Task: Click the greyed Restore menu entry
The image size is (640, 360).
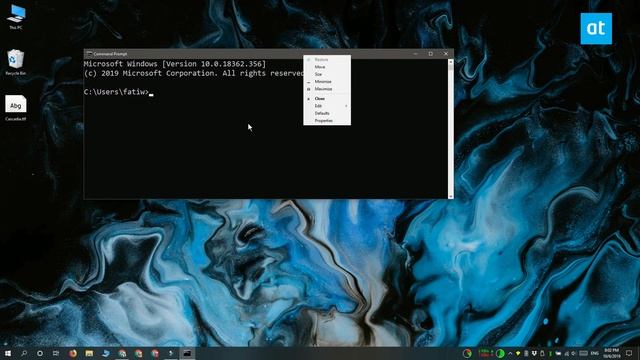Action: 327,59
